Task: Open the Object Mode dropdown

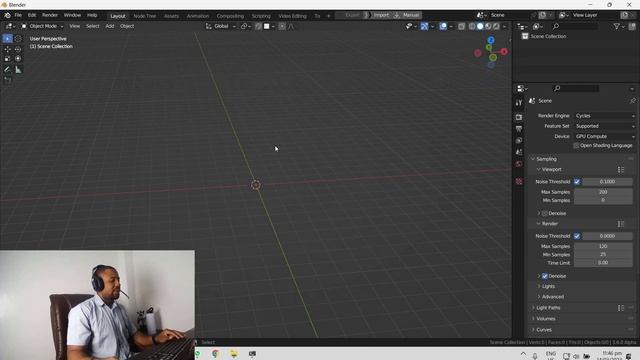Action: point(42,26)
